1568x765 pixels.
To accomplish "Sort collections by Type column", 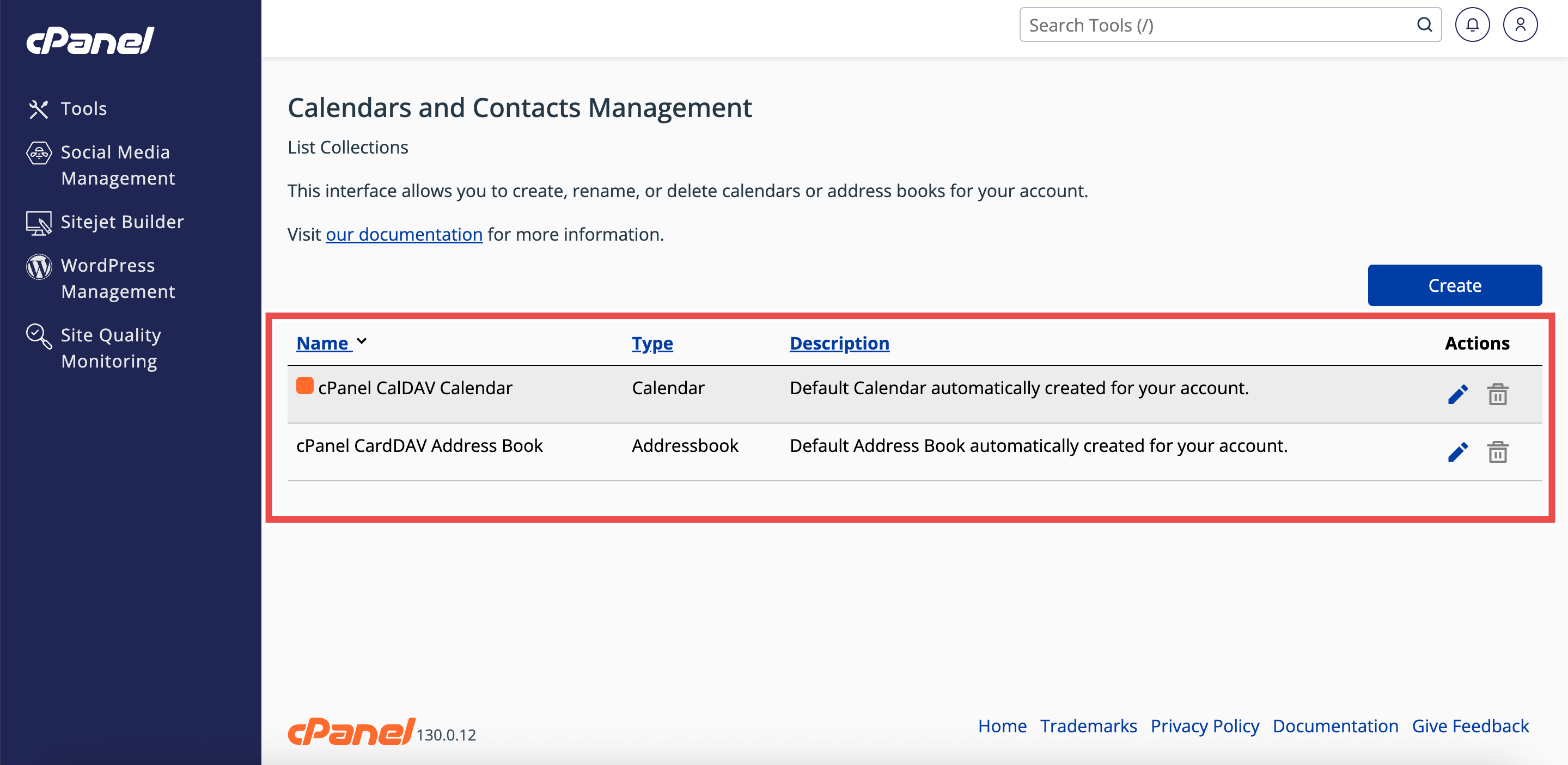I will point(652,343).
